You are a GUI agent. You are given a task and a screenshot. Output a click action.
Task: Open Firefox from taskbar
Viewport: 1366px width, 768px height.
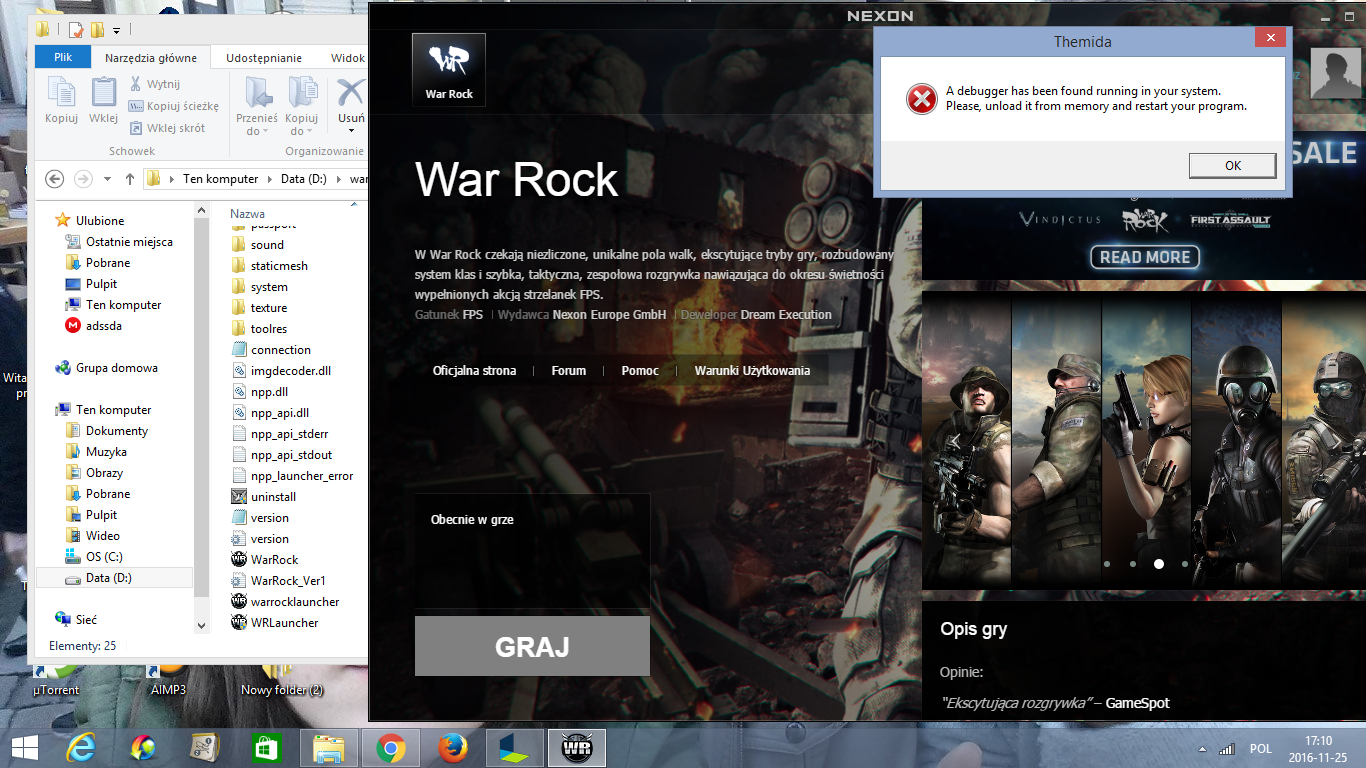pos(452,748)
